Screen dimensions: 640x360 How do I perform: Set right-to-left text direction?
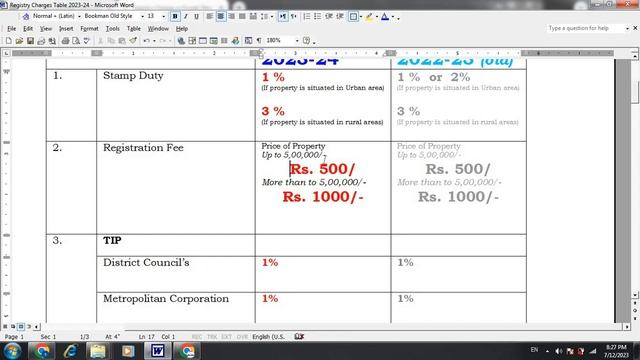tap(293, 16)
